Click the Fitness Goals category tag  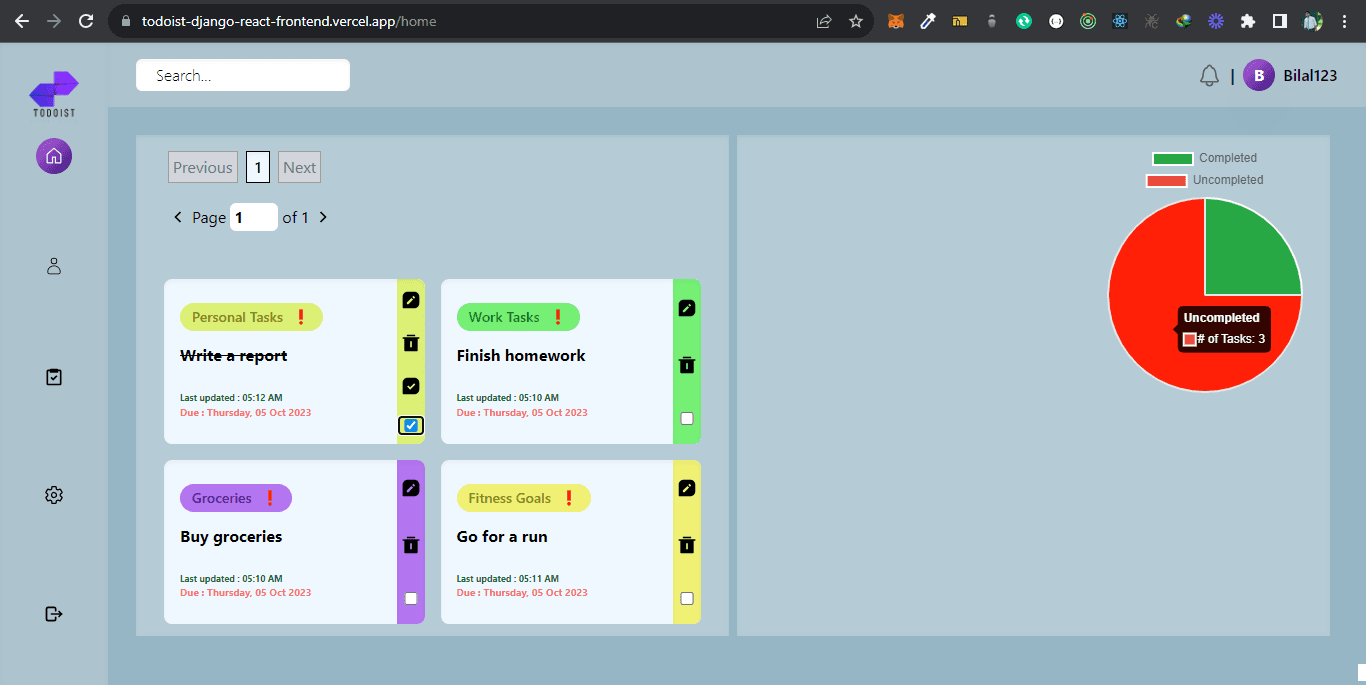coord(524,498)
